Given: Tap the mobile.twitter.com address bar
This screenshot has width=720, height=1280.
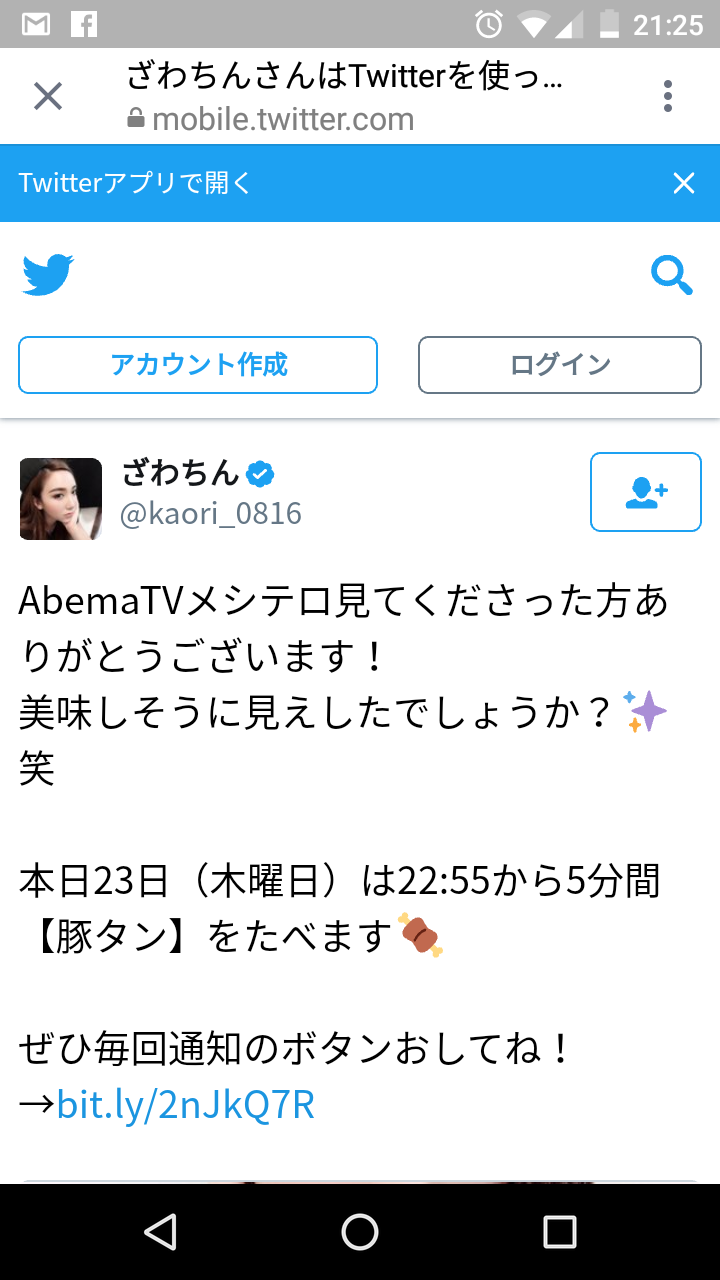Looking at the screenshot, I should (283, 120).
